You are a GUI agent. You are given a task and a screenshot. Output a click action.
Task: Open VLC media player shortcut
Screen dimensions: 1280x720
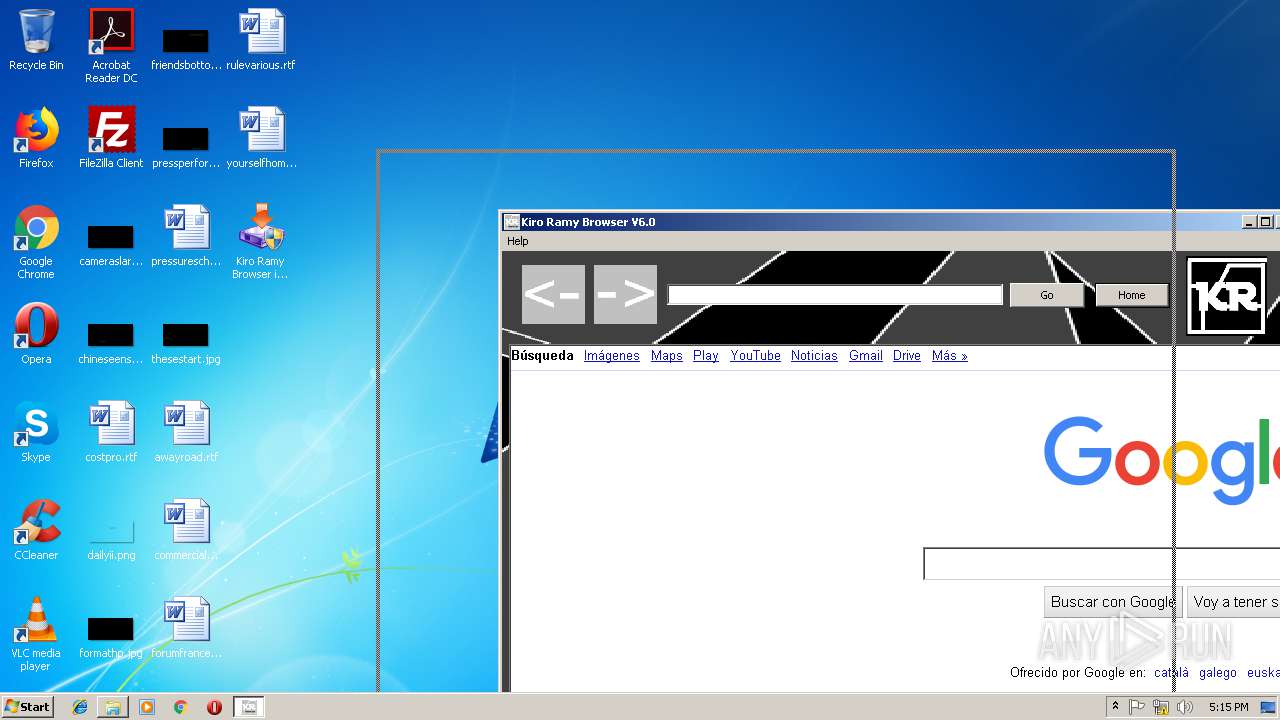[36, 634]
